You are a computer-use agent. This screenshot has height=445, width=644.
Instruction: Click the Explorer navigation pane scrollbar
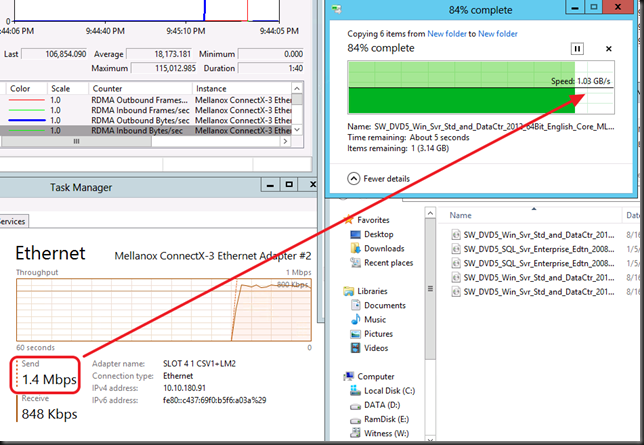tap(430, 288)
